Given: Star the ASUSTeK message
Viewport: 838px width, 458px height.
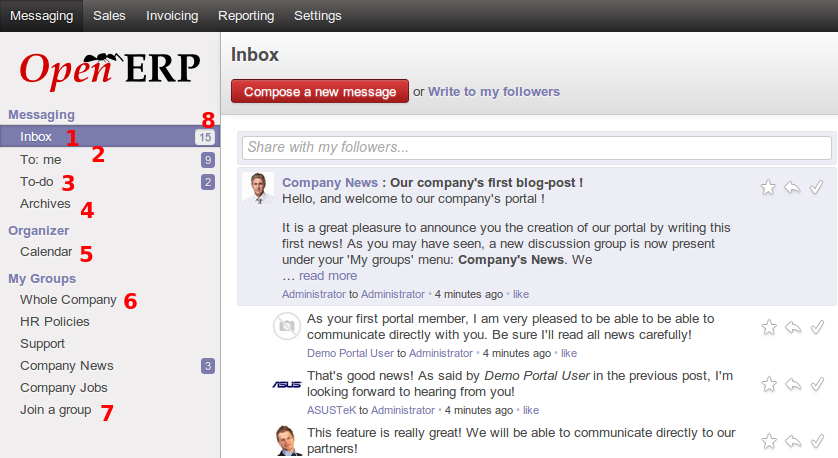Looking at the screenshot, I should (x=768, y=384).
